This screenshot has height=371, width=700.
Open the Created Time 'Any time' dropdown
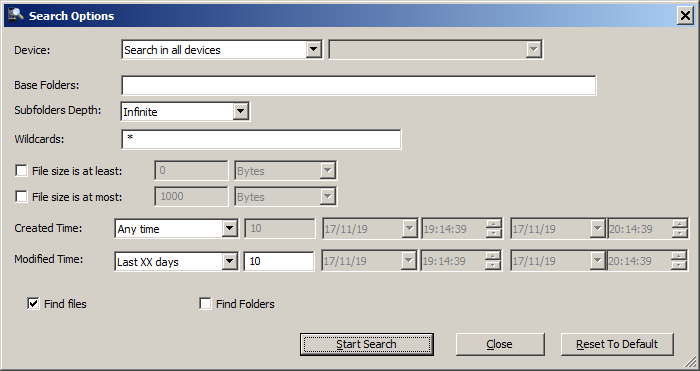click(176, 229)
